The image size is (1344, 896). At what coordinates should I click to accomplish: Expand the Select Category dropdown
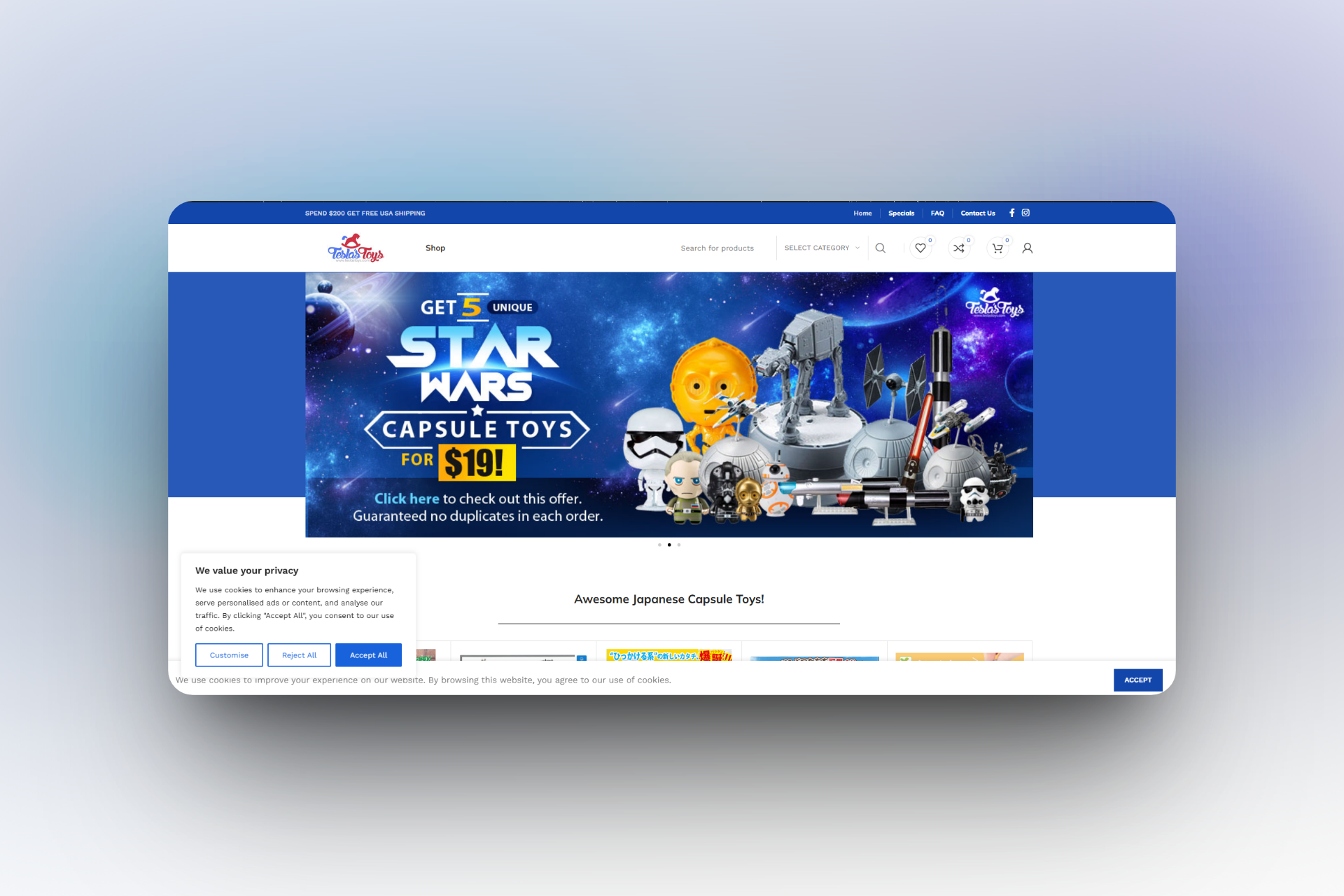pyautogui.click(x=822, y=248)
